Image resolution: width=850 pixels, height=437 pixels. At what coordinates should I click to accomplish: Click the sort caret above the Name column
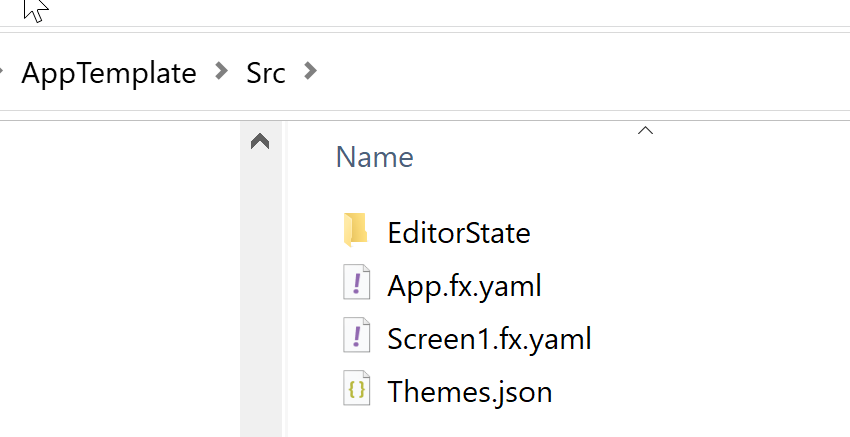click(645, 130)
